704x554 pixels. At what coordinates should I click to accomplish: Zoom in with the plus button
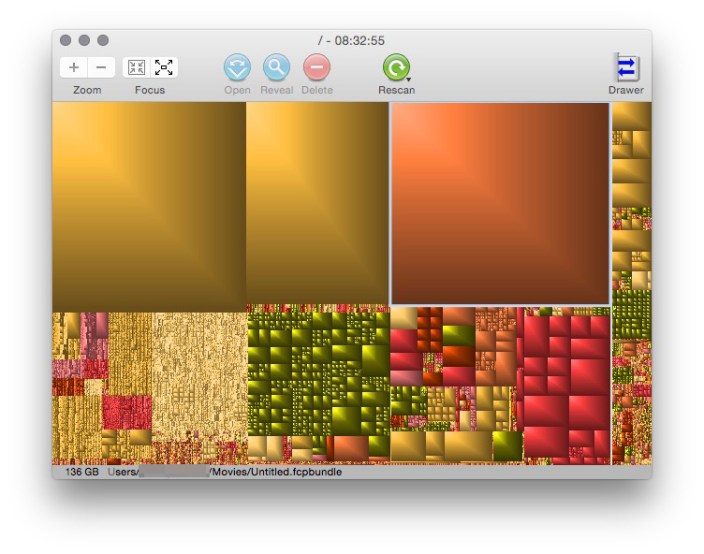(x=74, y=68)
